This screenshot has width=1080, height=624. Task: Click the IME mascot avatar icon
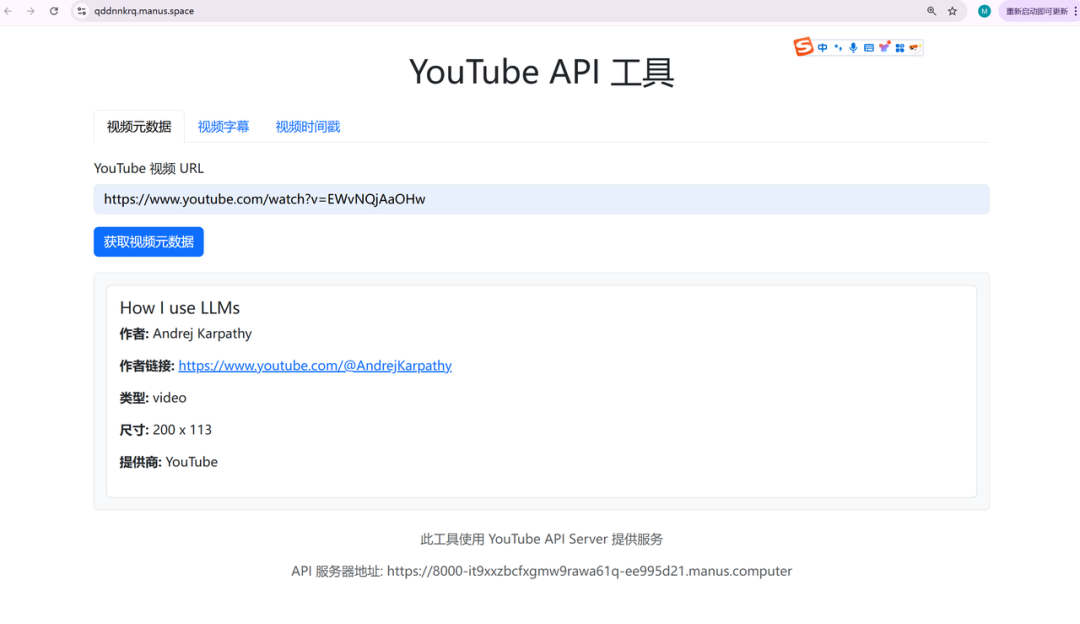pyautogui.click(x=915, y=48)
